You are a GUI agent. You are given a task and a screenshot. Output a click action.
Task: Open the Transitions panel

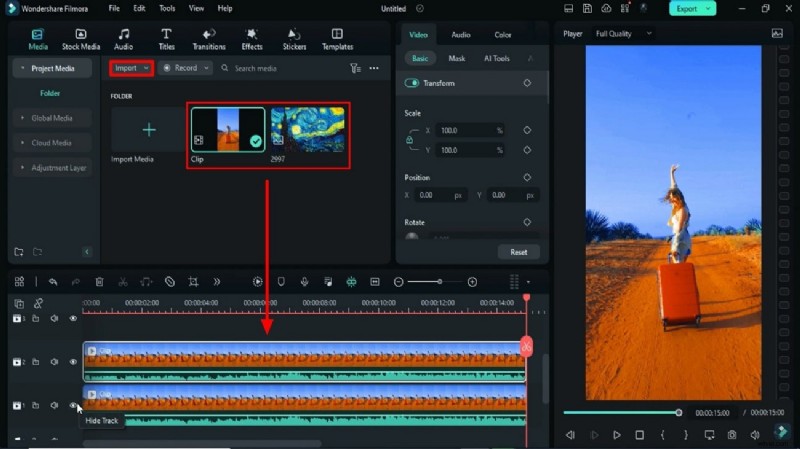click(209, 39)
